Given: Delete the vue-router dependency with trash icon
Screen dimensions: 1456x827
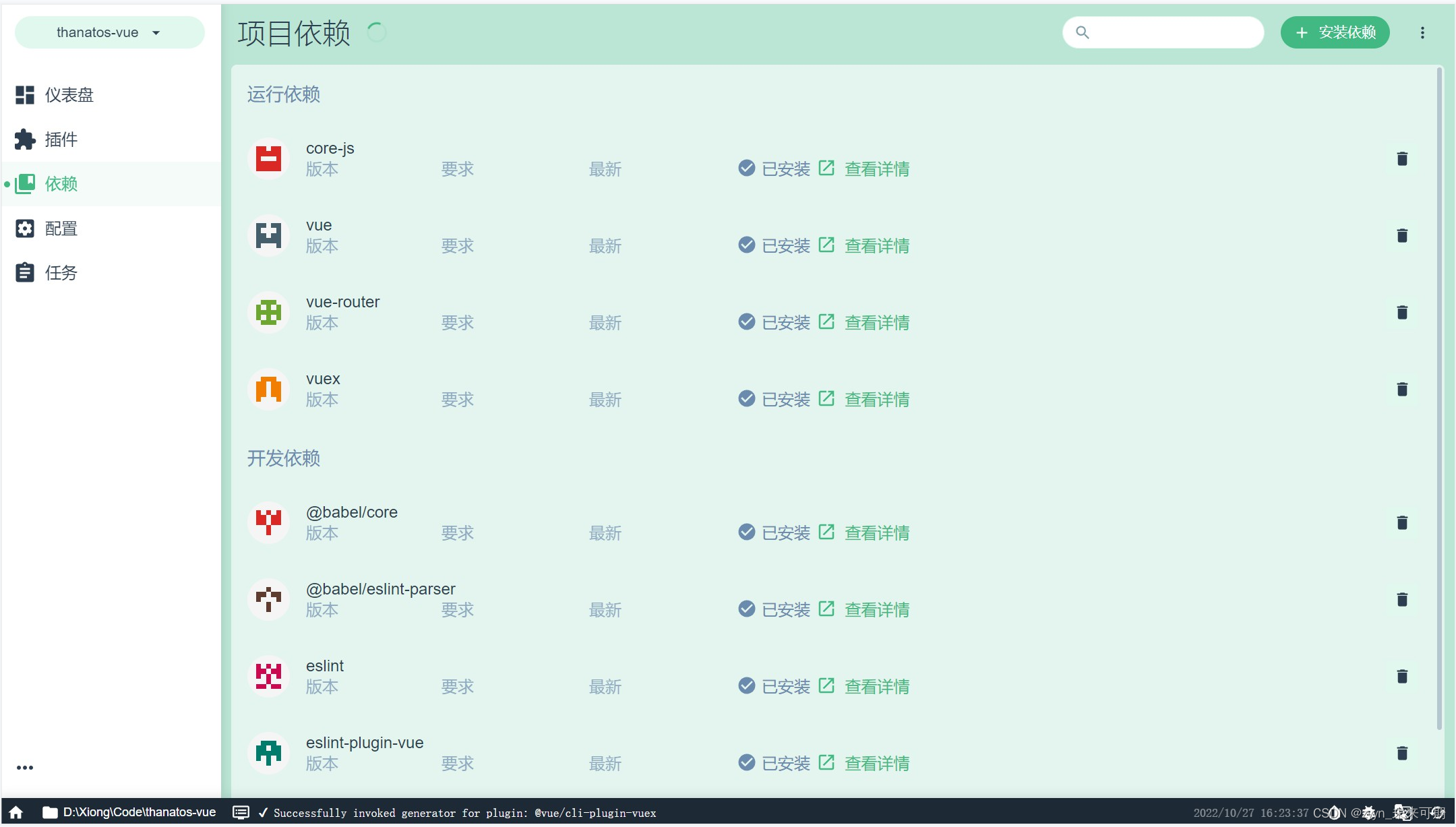Looking at the screenshot, I should [x=1402, y=313].
